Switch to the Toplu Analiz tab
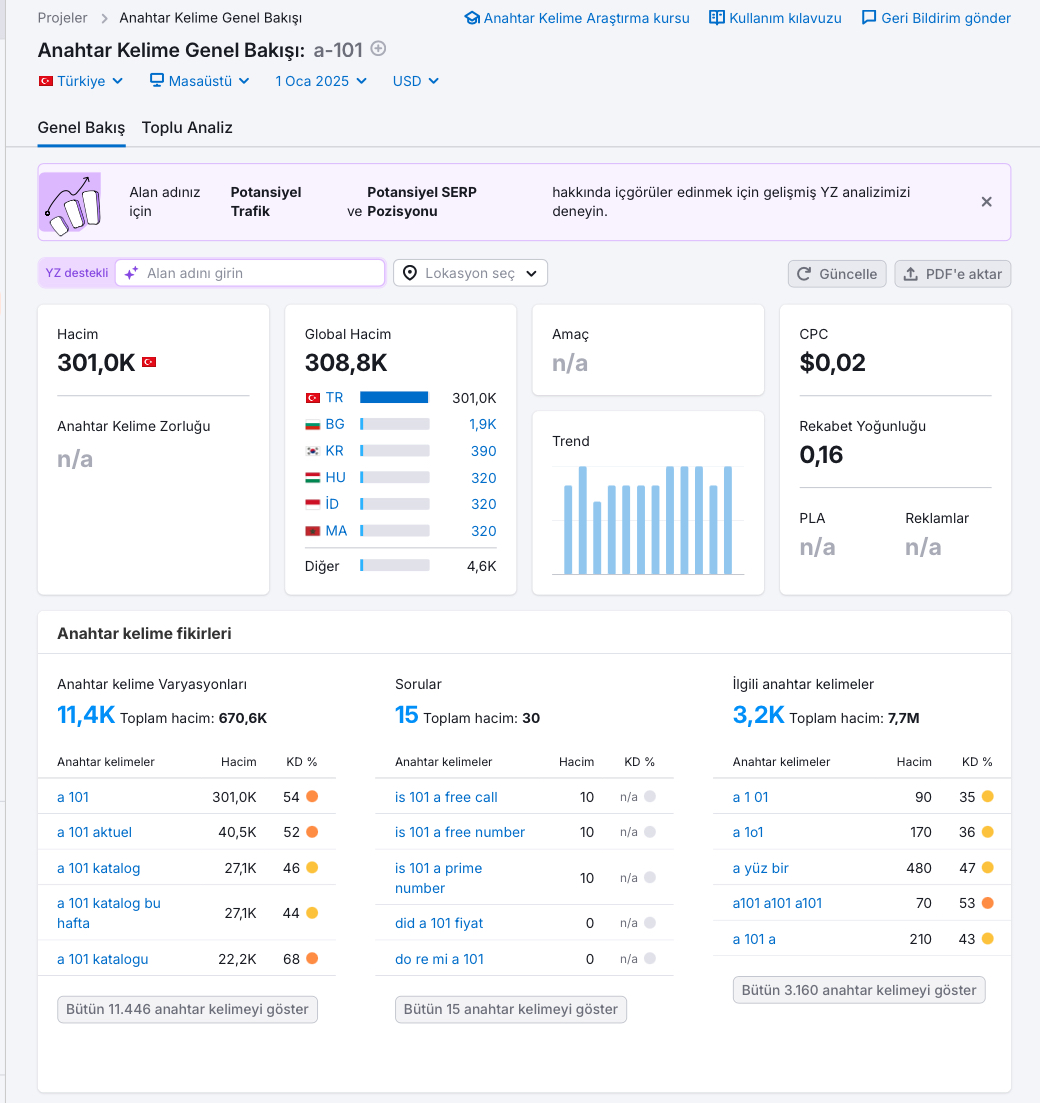1043x1103 pixels. [x=187, y=128]
